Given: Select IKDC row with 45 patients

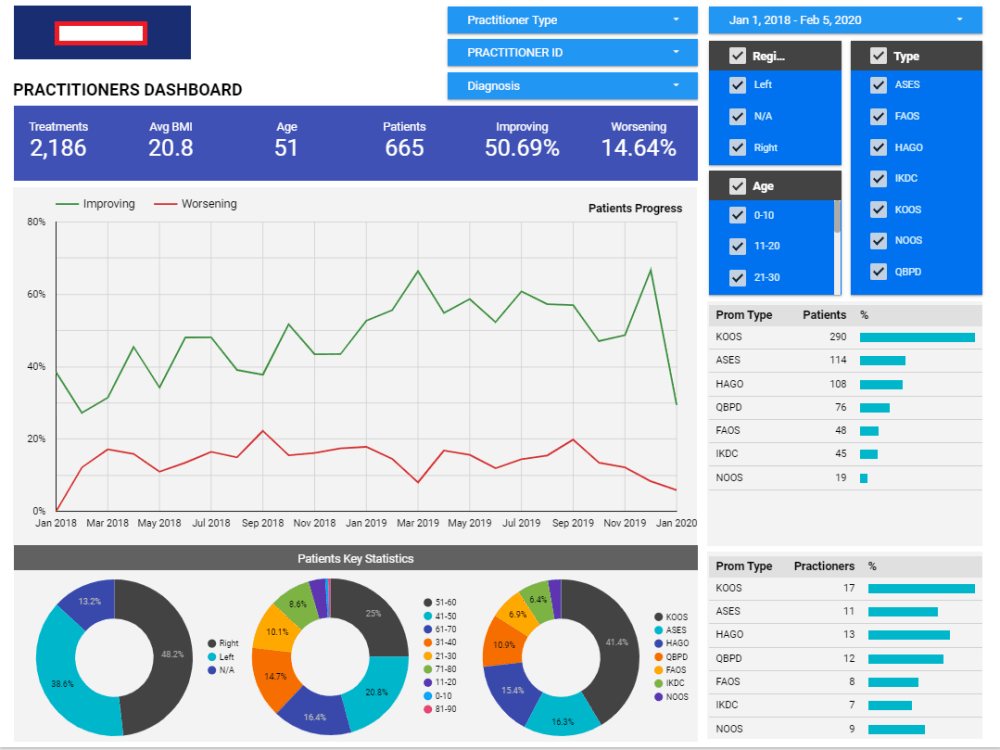Looking at the screenshot, I should (845, 454).
